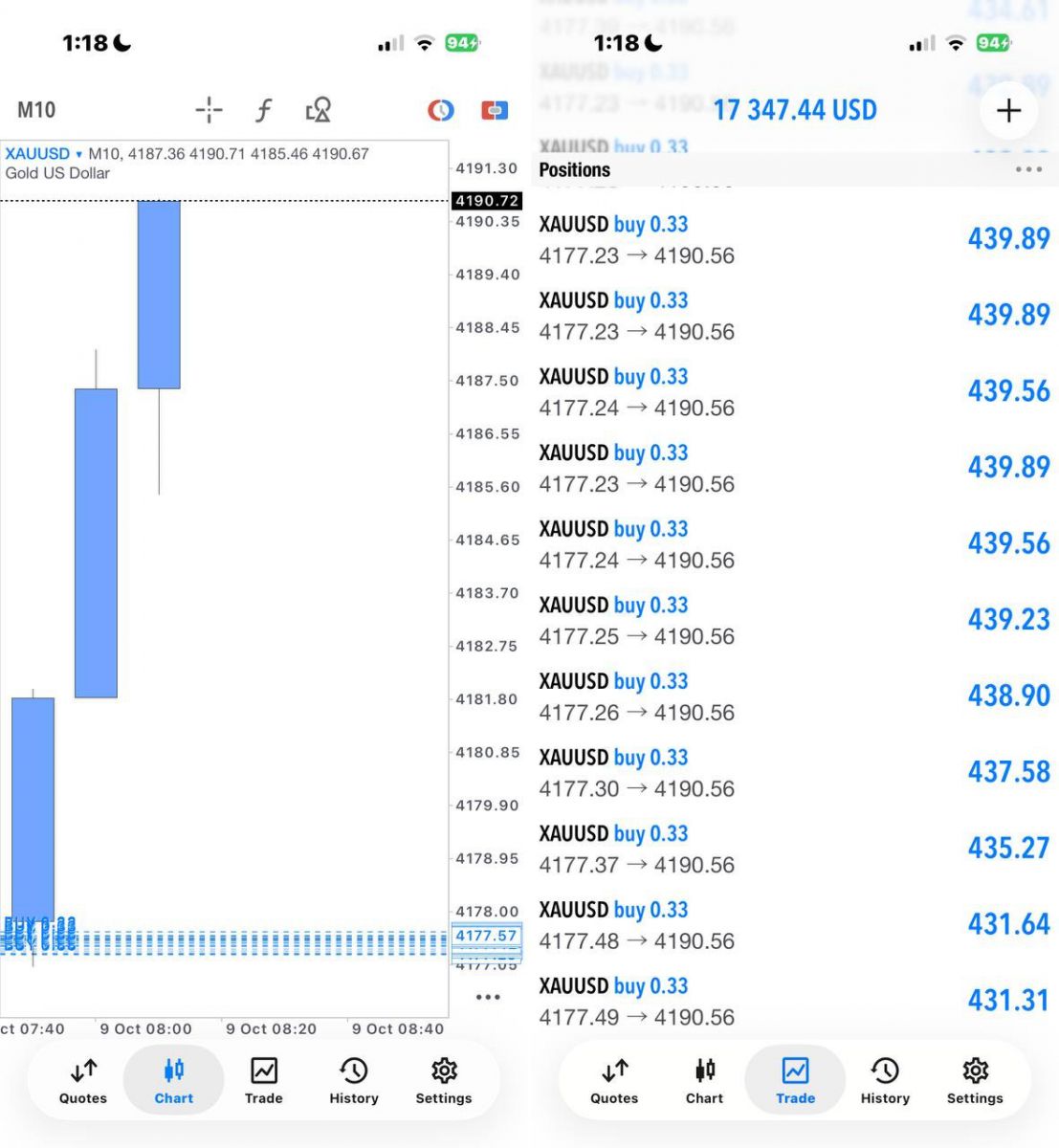The height and width of the screenshot is (1148, 1059).
Task: Select the crosshair tool on the chart toolbar
Action: pos(209,110)
